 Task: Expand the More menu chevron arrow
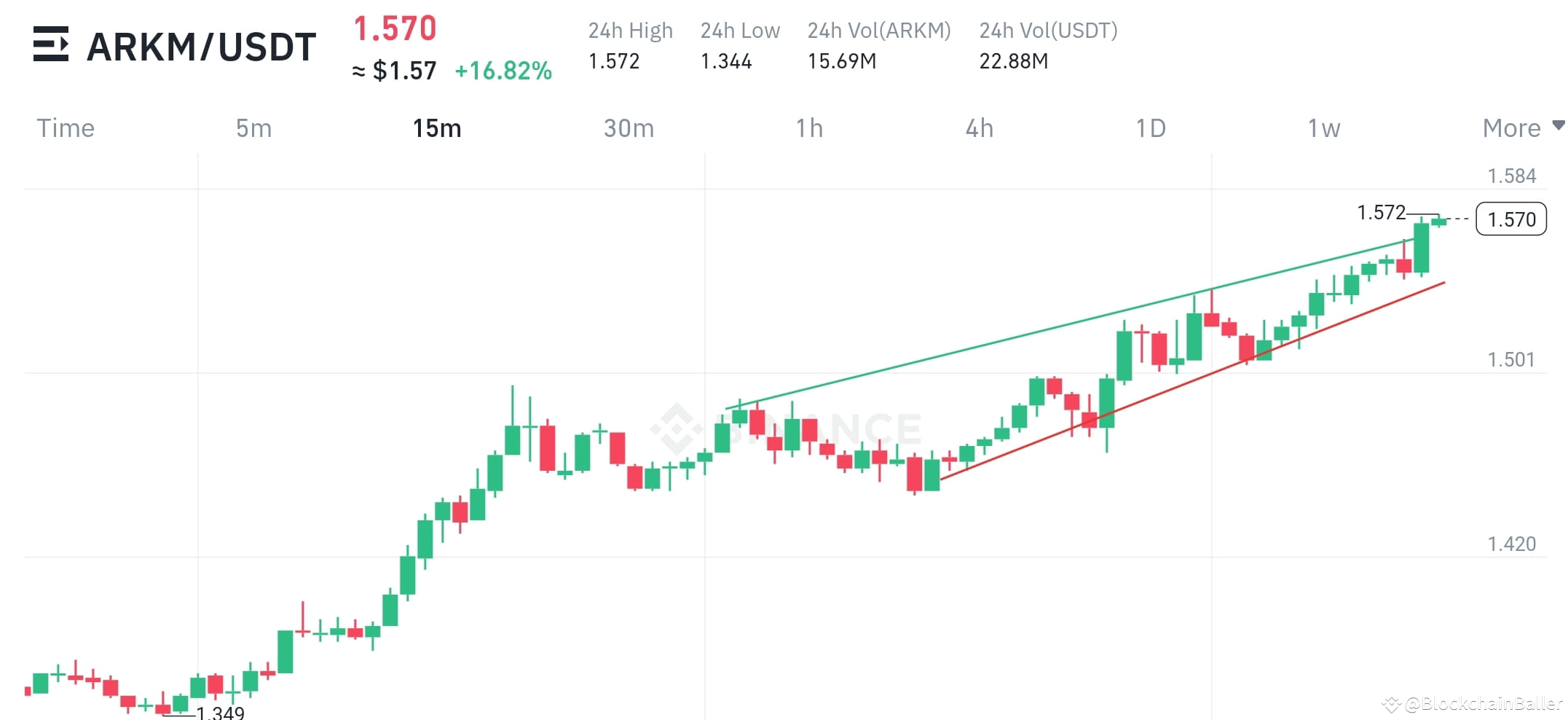point(1559,125)
